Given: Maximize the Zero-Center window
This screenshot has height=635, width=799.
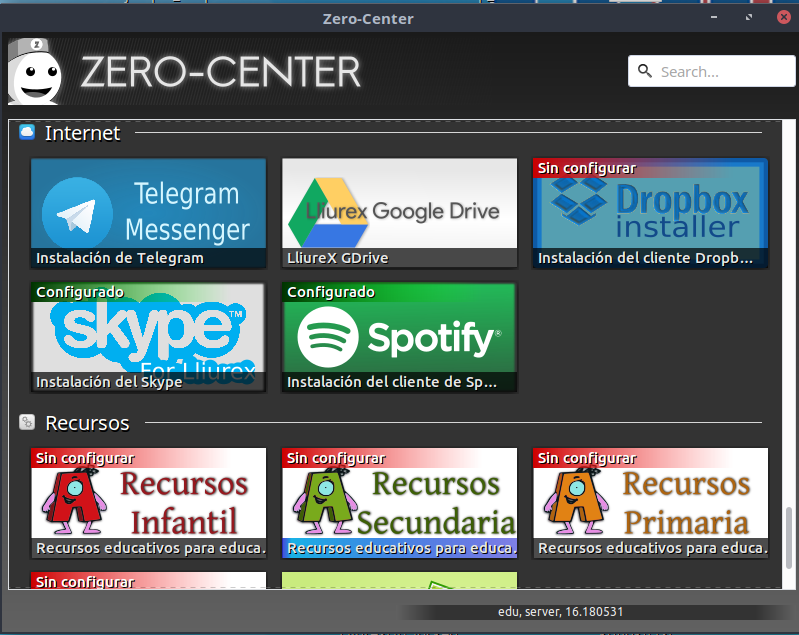Looking at the screenshot, I should pyautogui.click(x=749, y=18).
